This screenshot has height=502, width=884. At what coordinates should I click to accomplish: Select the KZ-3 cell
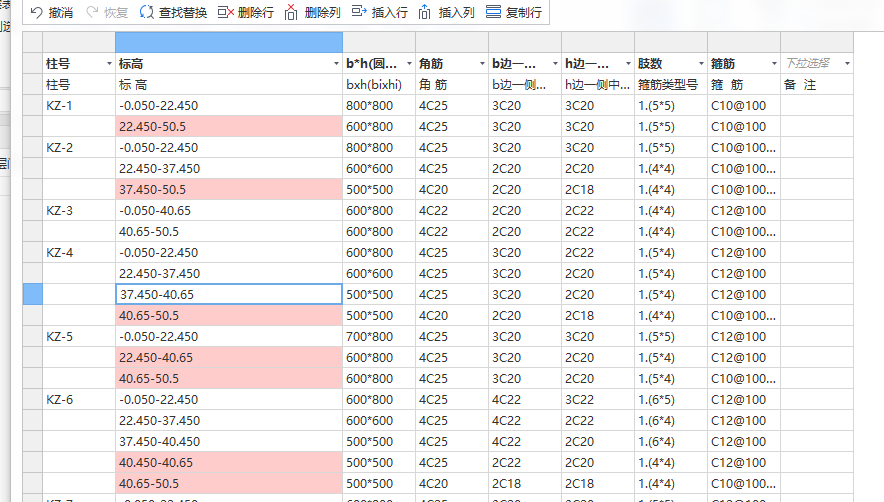click(x=79, y=210)
